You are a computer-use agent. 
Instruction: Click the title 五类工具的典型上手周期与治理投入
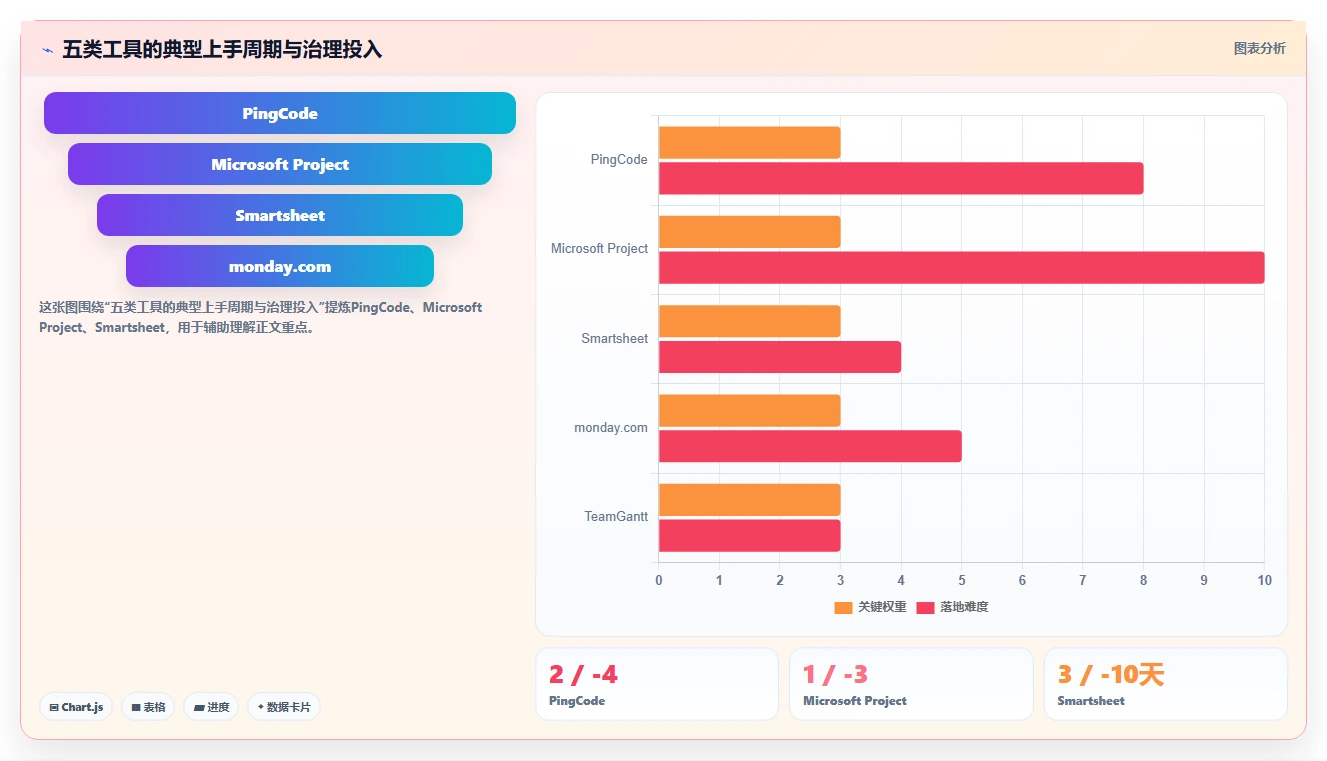pos(222,50)
